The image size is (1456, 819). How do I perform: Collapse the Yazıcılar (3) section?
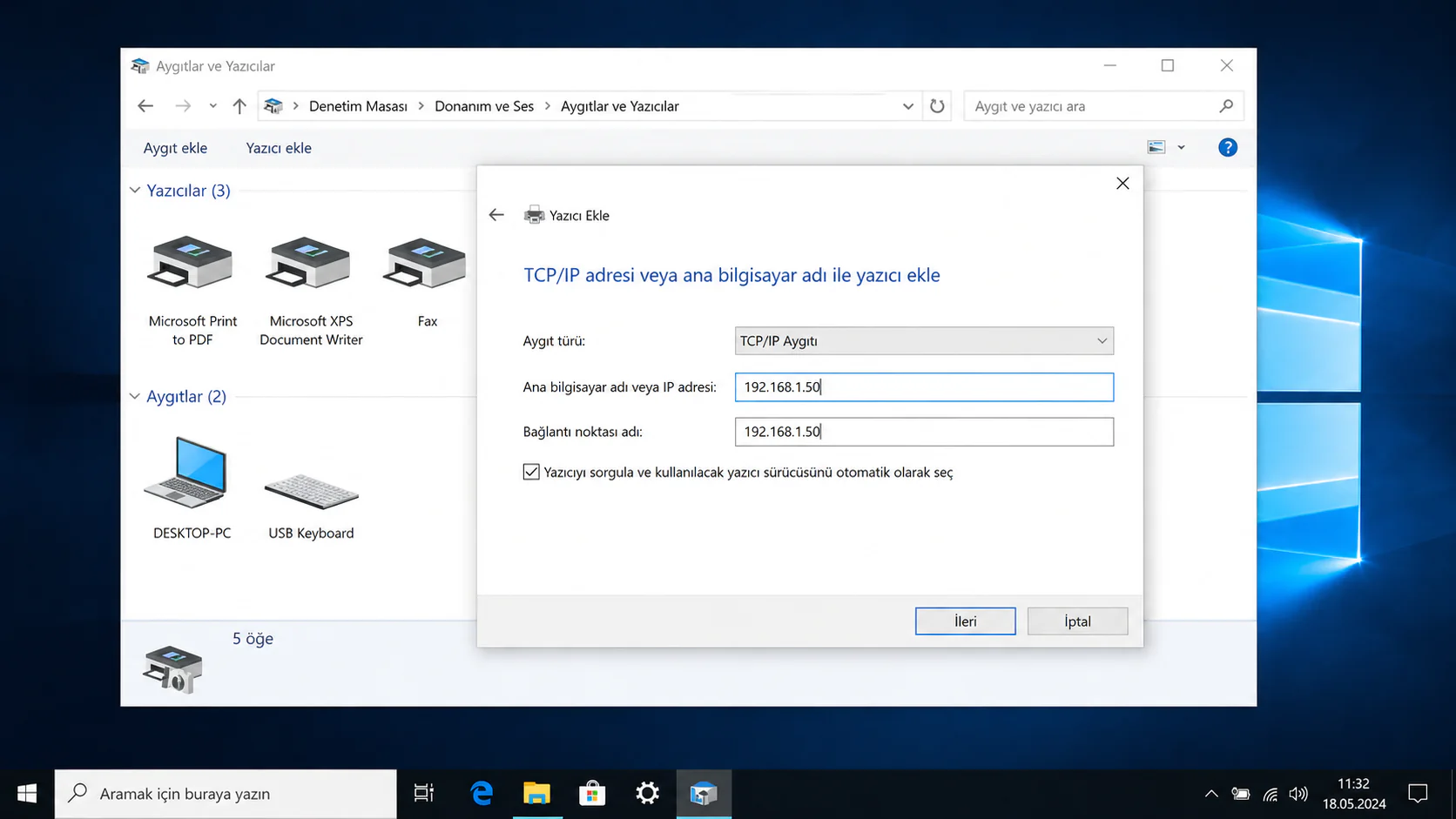pos(135,190)
